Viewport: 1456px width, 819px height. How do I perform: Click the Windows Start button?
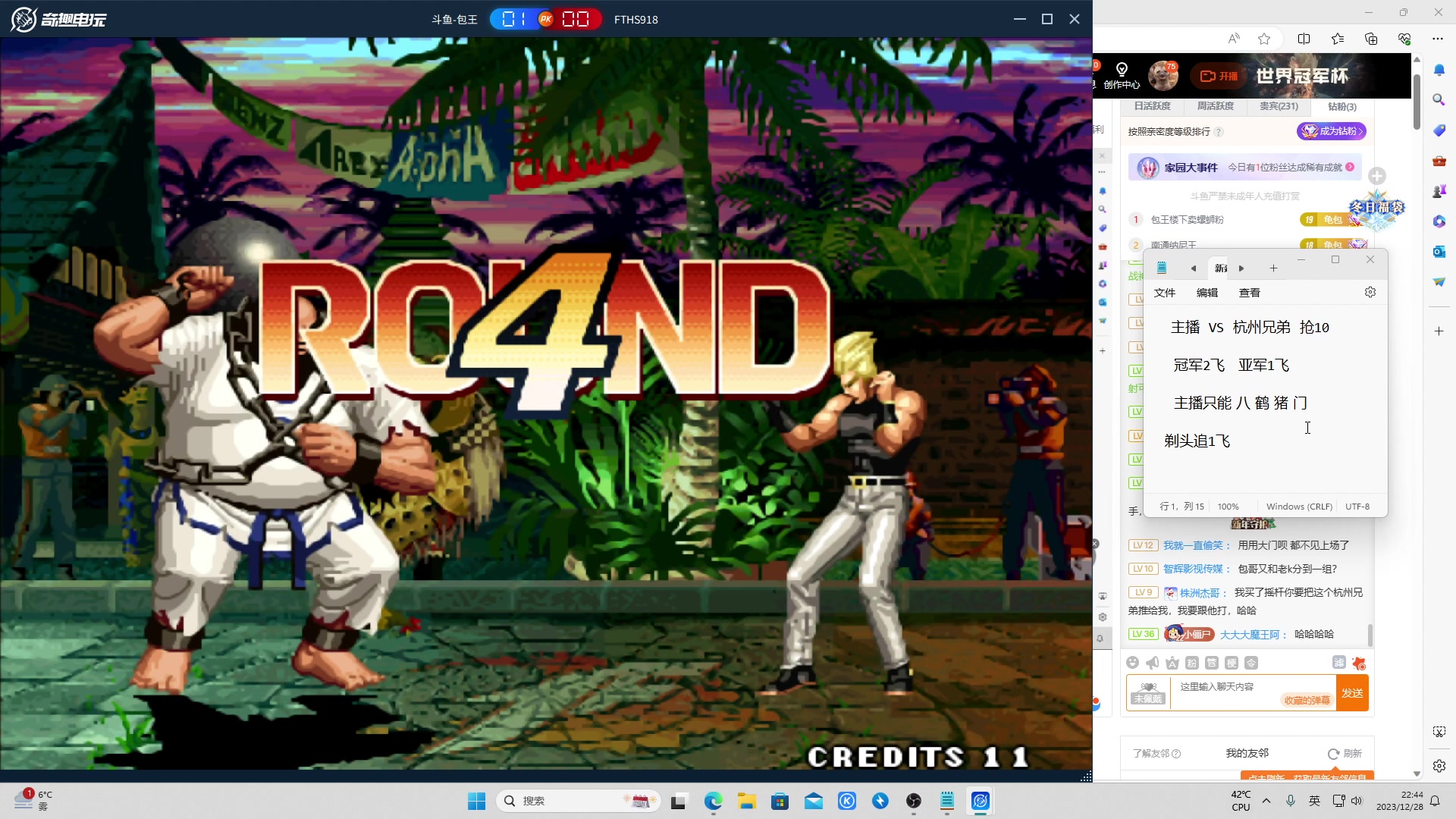[476, 801]
